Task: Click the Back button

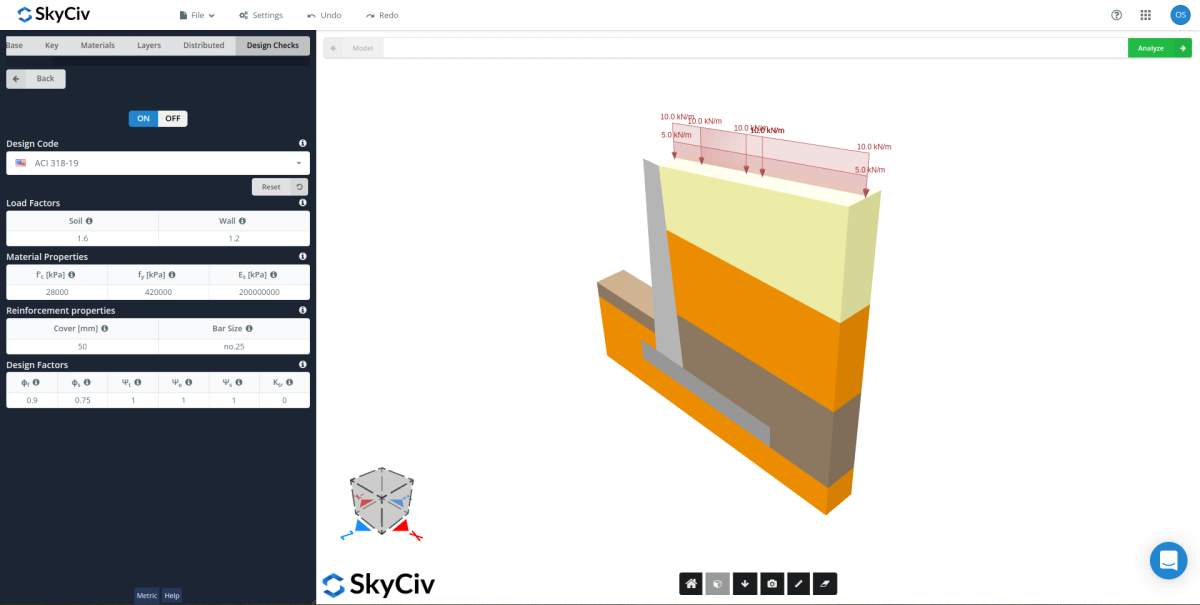Action: (35, 78)
